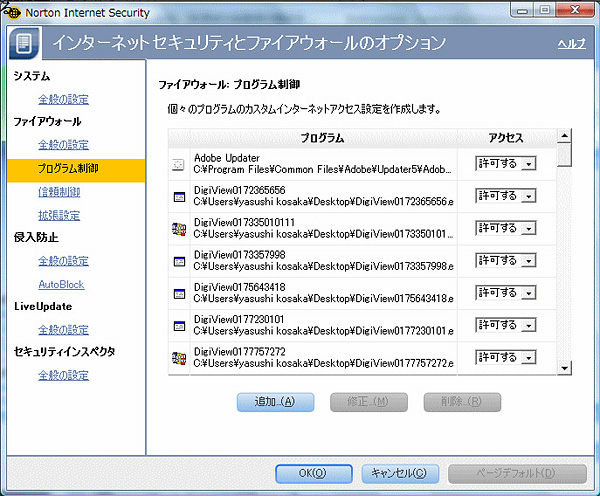Select the Adobe Updater row text
The height and width of the screenshot is (496, 600).
pos(323,163)
